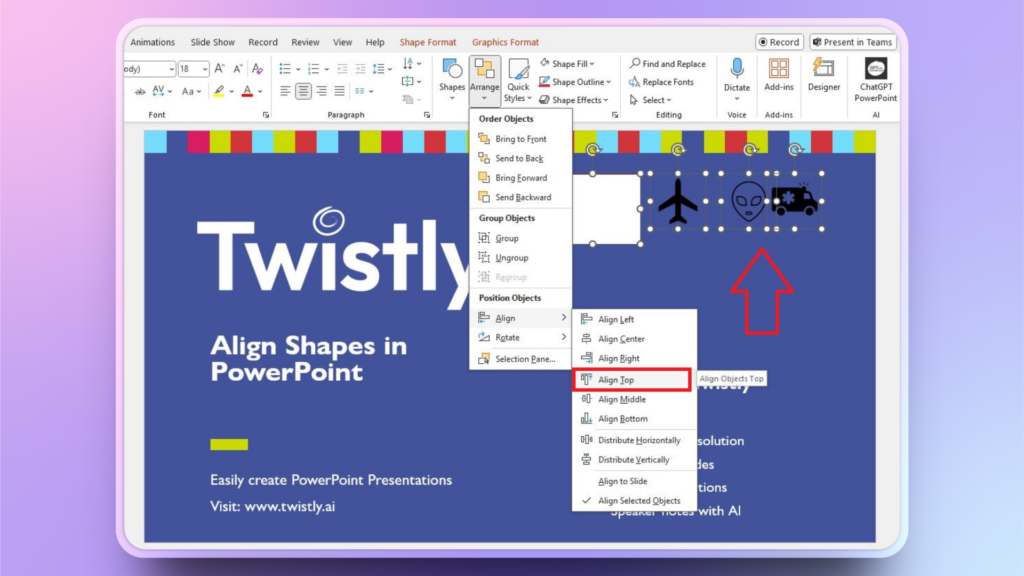Open the Review tab
Screen dimensions: 1024x576
(x=305, y=42)
